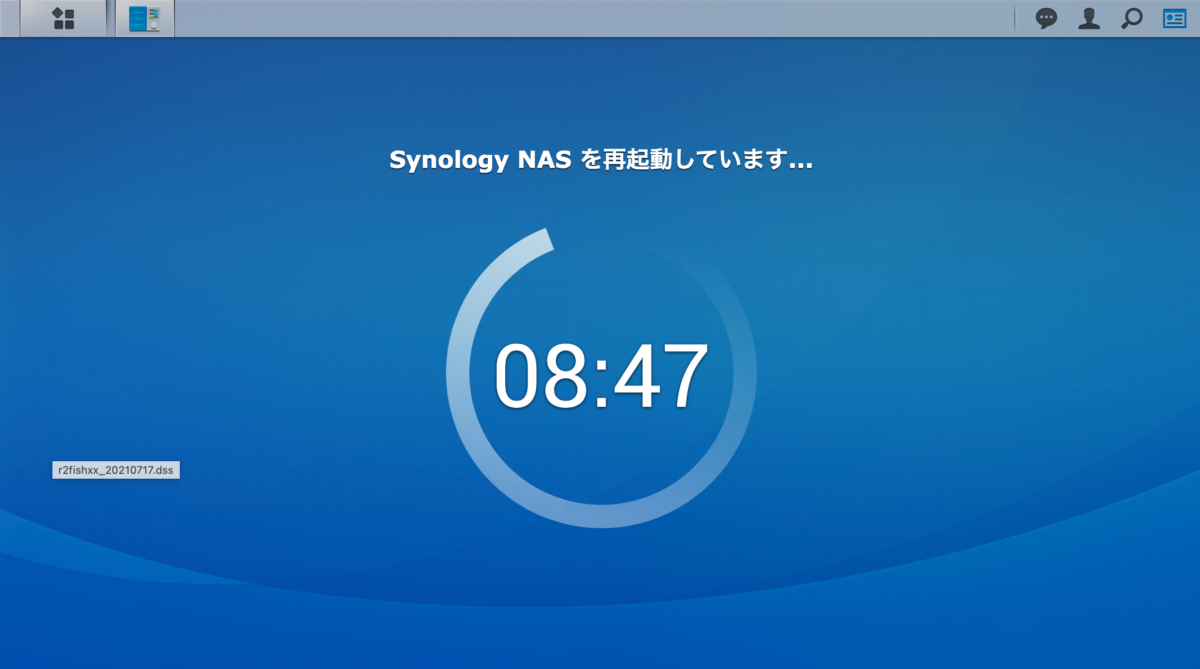The image size is (1200, 669).
Task: Open the Control Panel taskbar app
Action: (x=145, y=18)
